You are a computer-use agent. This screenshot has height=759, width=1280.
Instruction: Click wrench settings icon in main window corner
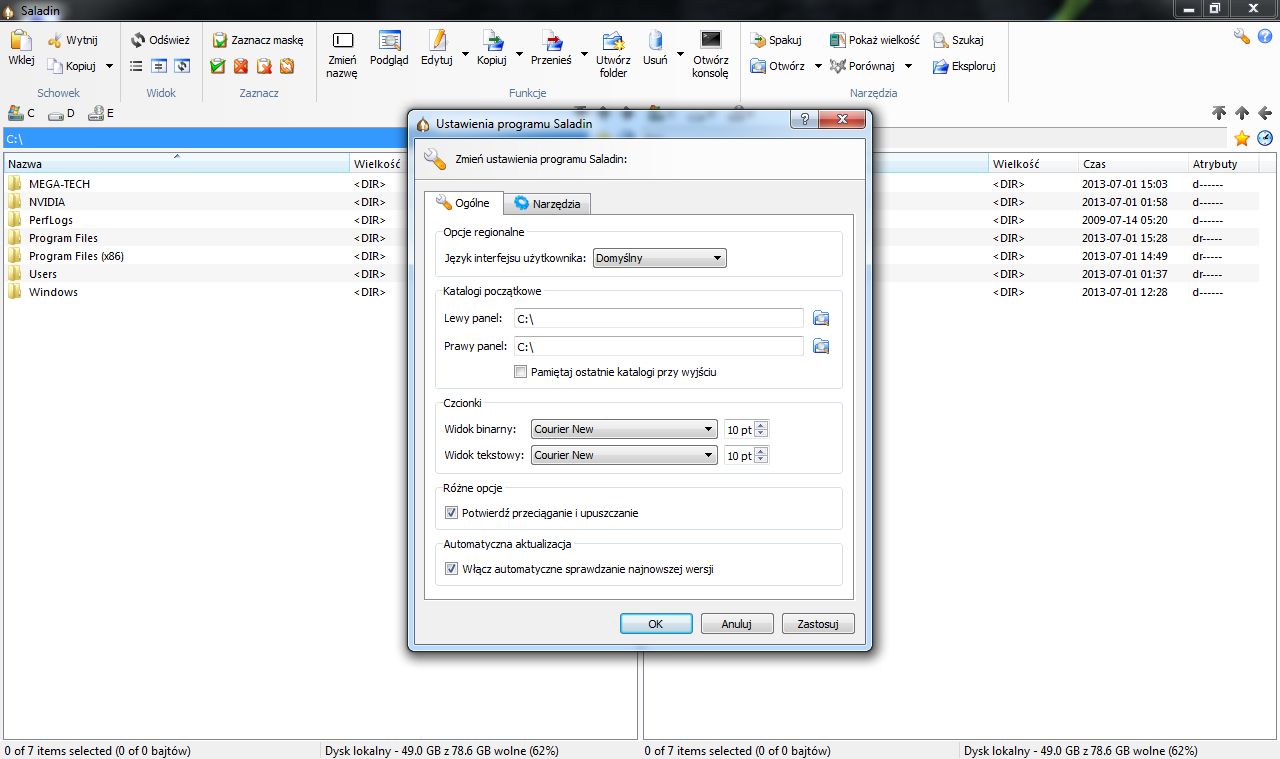tap(1241, 36)
